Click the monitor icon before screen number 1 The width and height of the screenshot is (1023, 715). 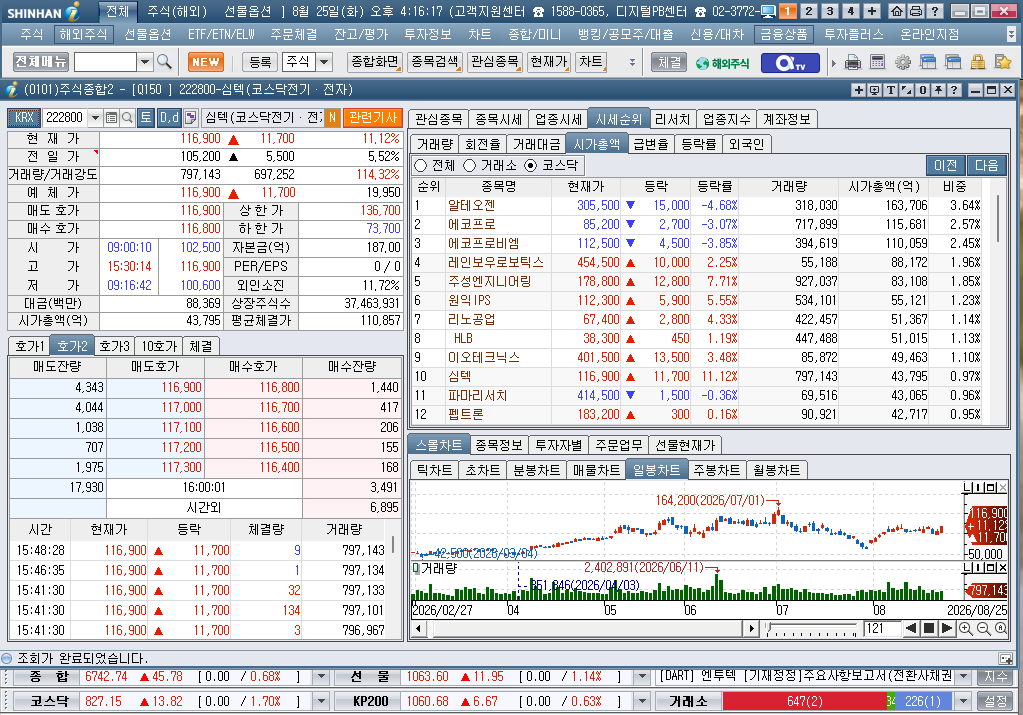[768, 11]
